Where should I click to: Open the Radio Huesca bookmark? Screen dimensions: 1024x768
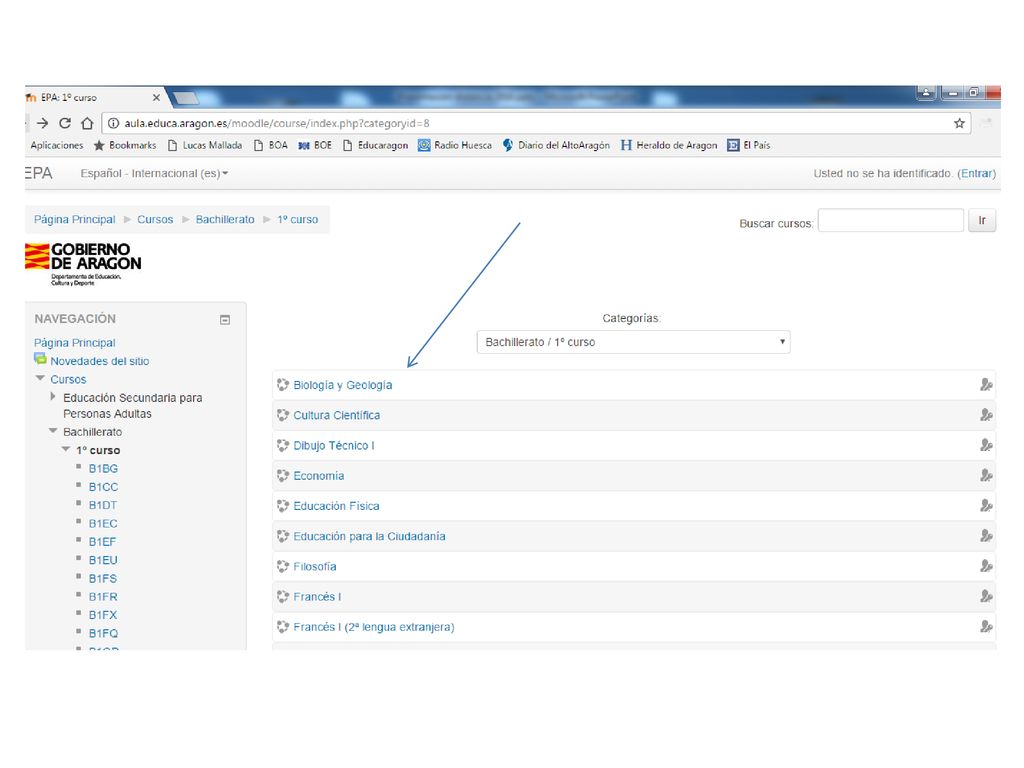click(x=455, y=145)
